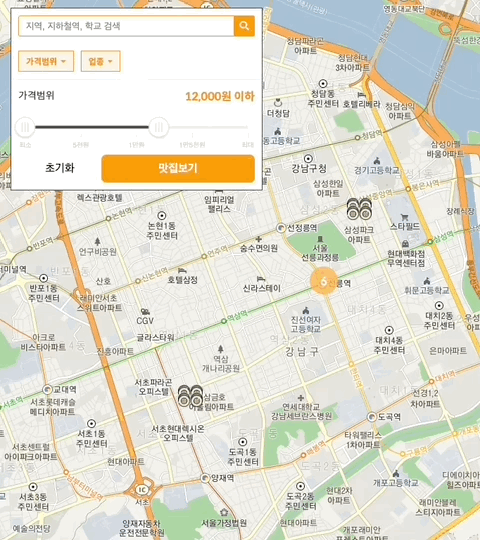480x540 pixels.
Task: Expand the 업종 dropdown filter
Action: pos(101,61)
